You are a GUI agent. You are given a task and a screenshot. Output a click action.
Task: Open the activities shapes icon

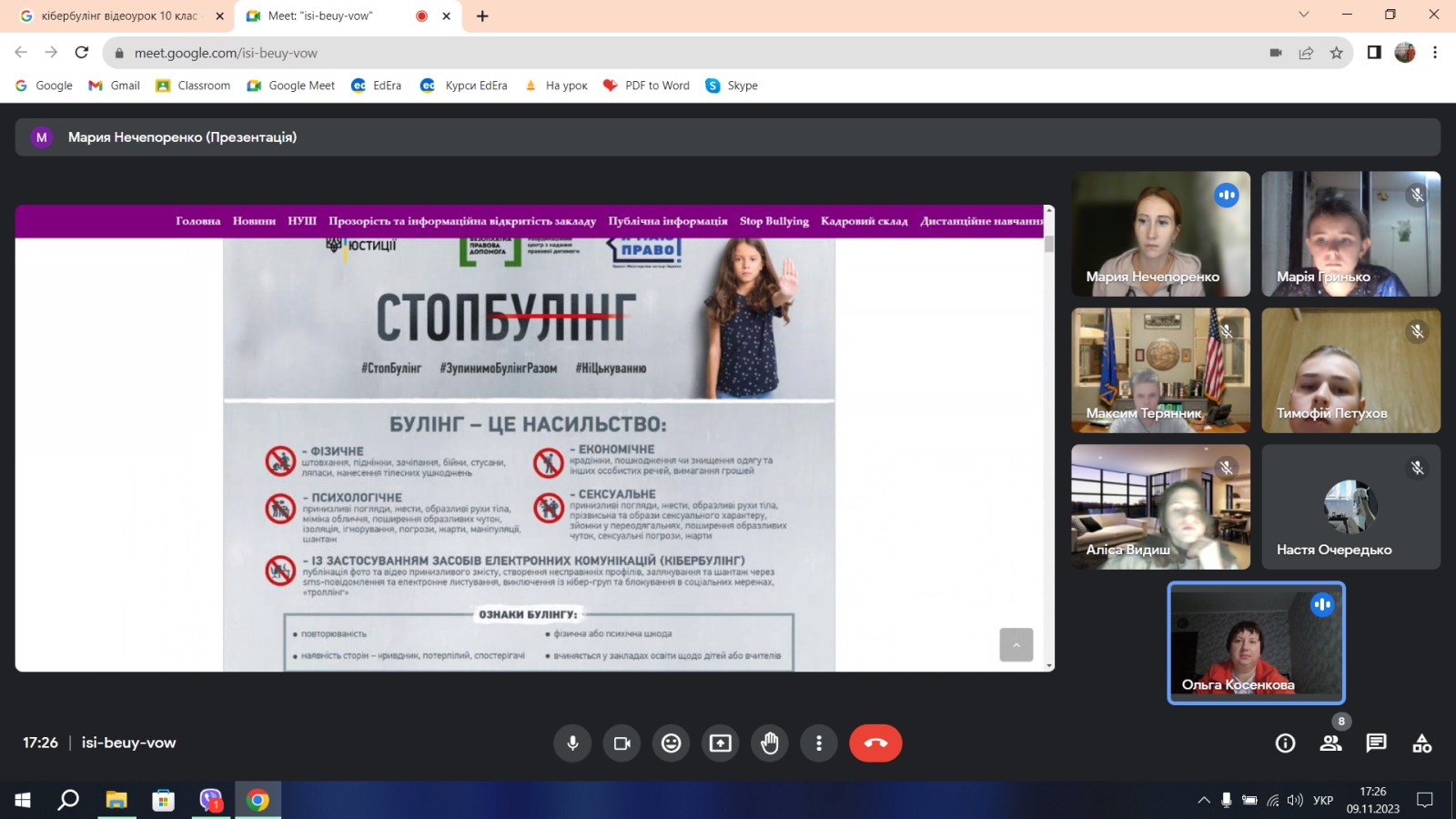pos(1421,743)
